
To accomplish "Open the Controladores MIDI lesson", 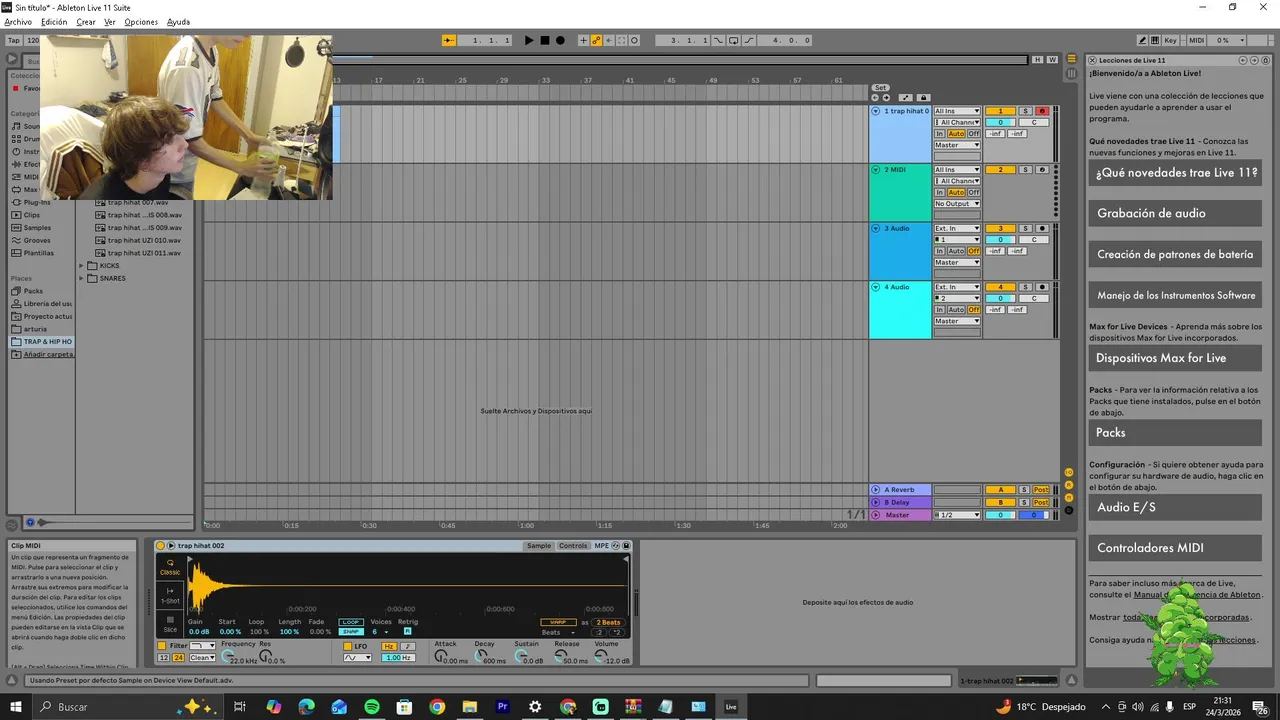I will click(1175, 548).
